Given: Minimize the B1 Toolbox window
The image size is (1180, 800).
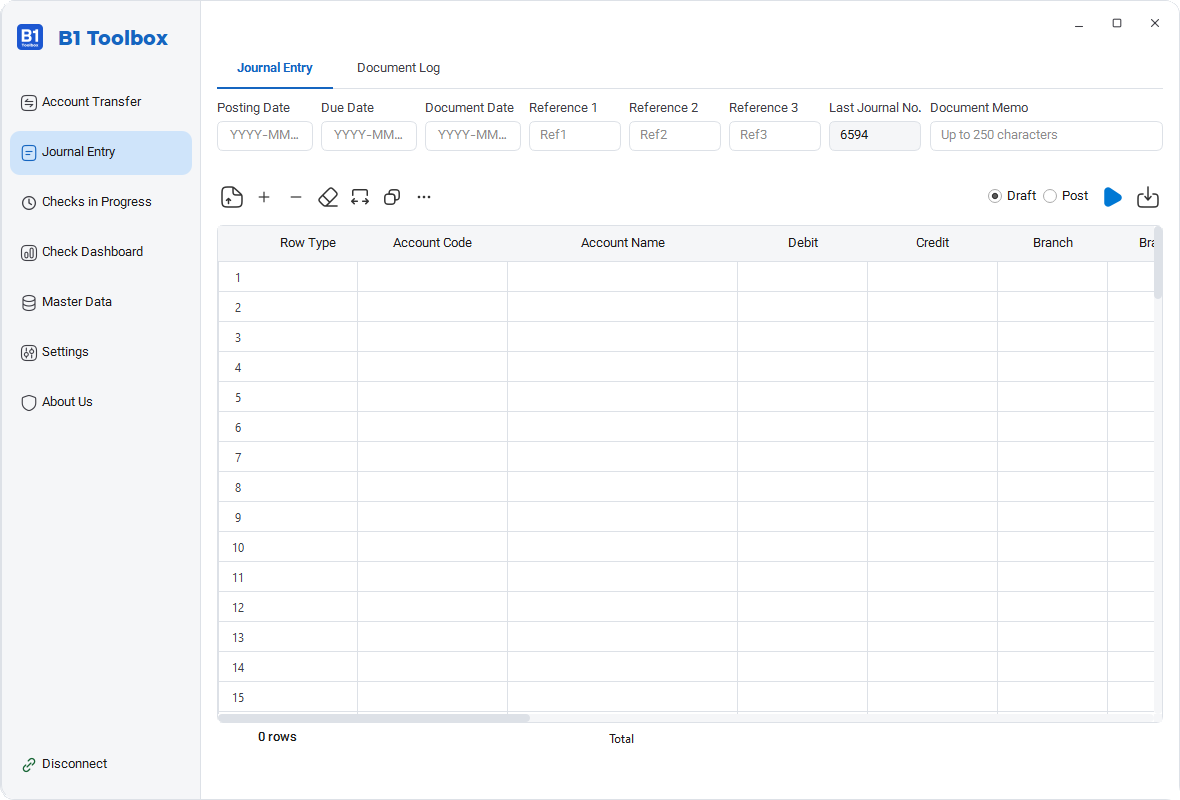Looking at the screenshot, I should coord(1079,24).
